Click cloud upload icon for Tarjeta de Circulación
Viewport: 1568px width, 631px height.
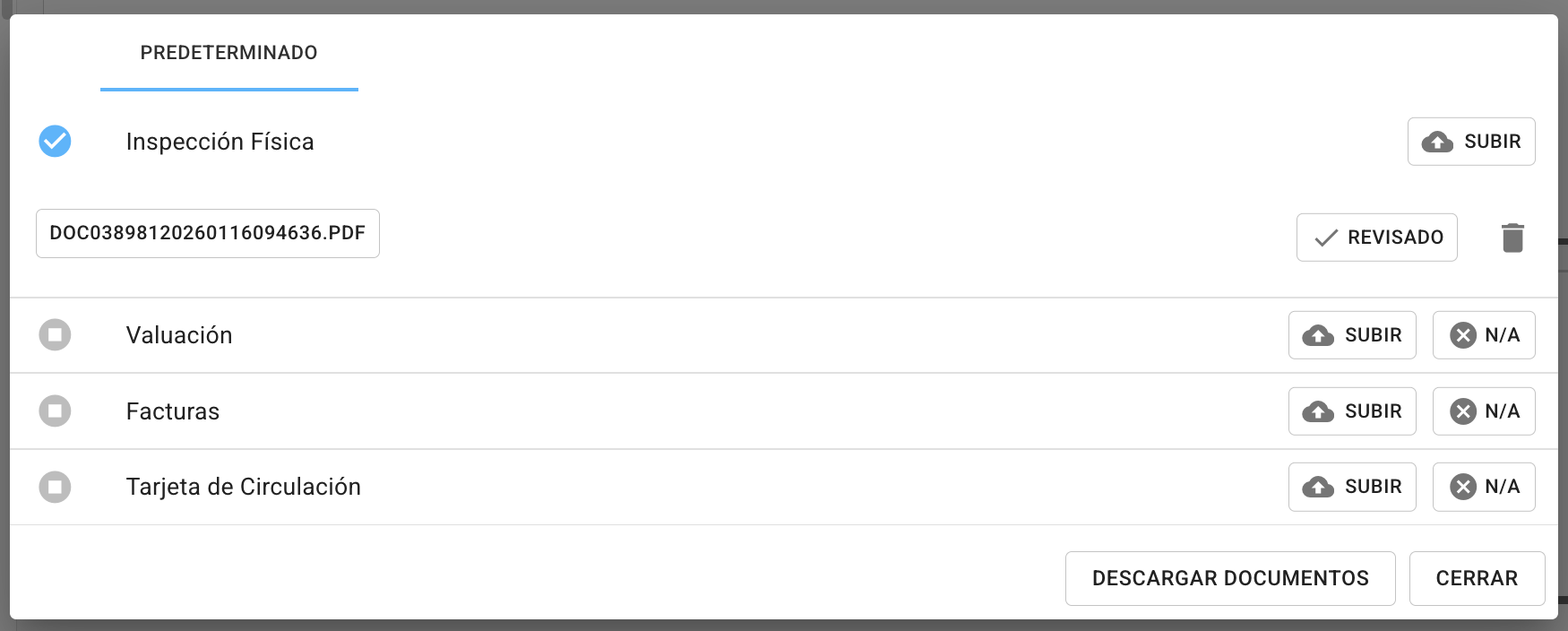click(1318, 487)
